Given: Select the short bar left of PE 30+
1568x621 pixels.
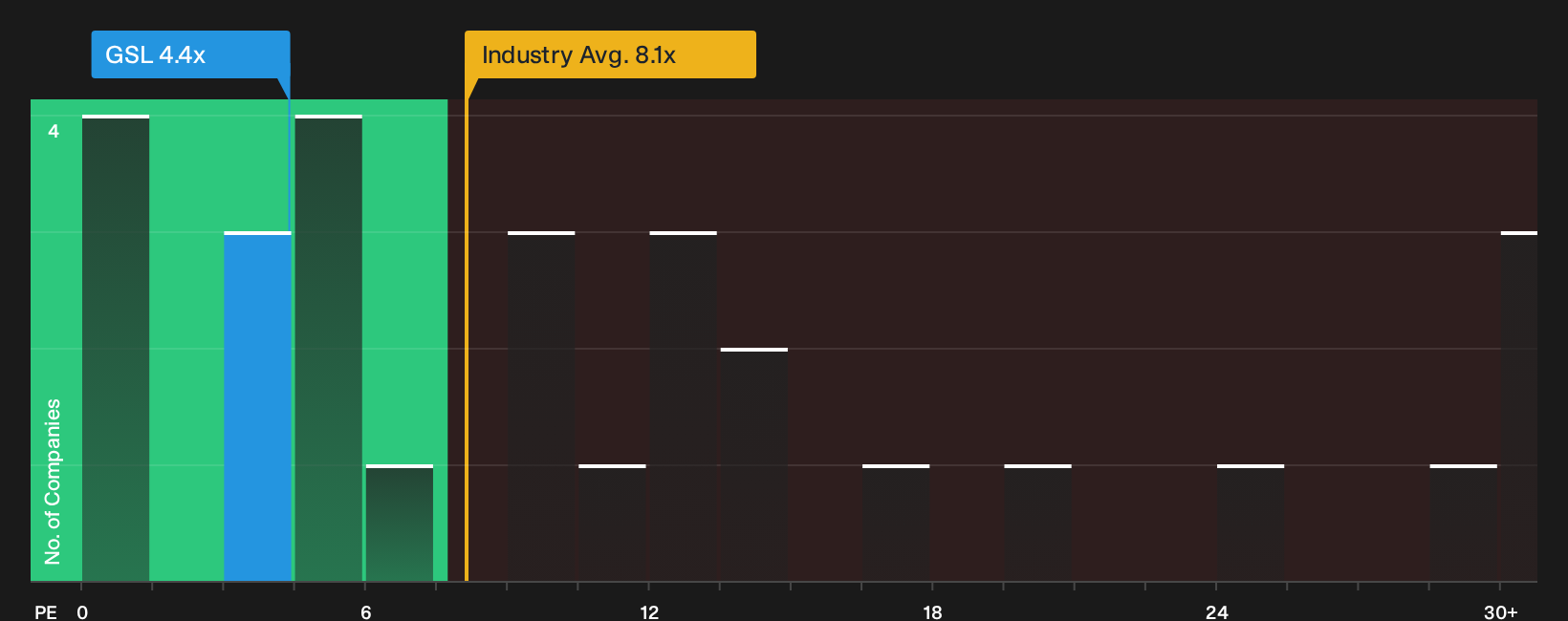Looking at the screenshot, I should 1464,523.
